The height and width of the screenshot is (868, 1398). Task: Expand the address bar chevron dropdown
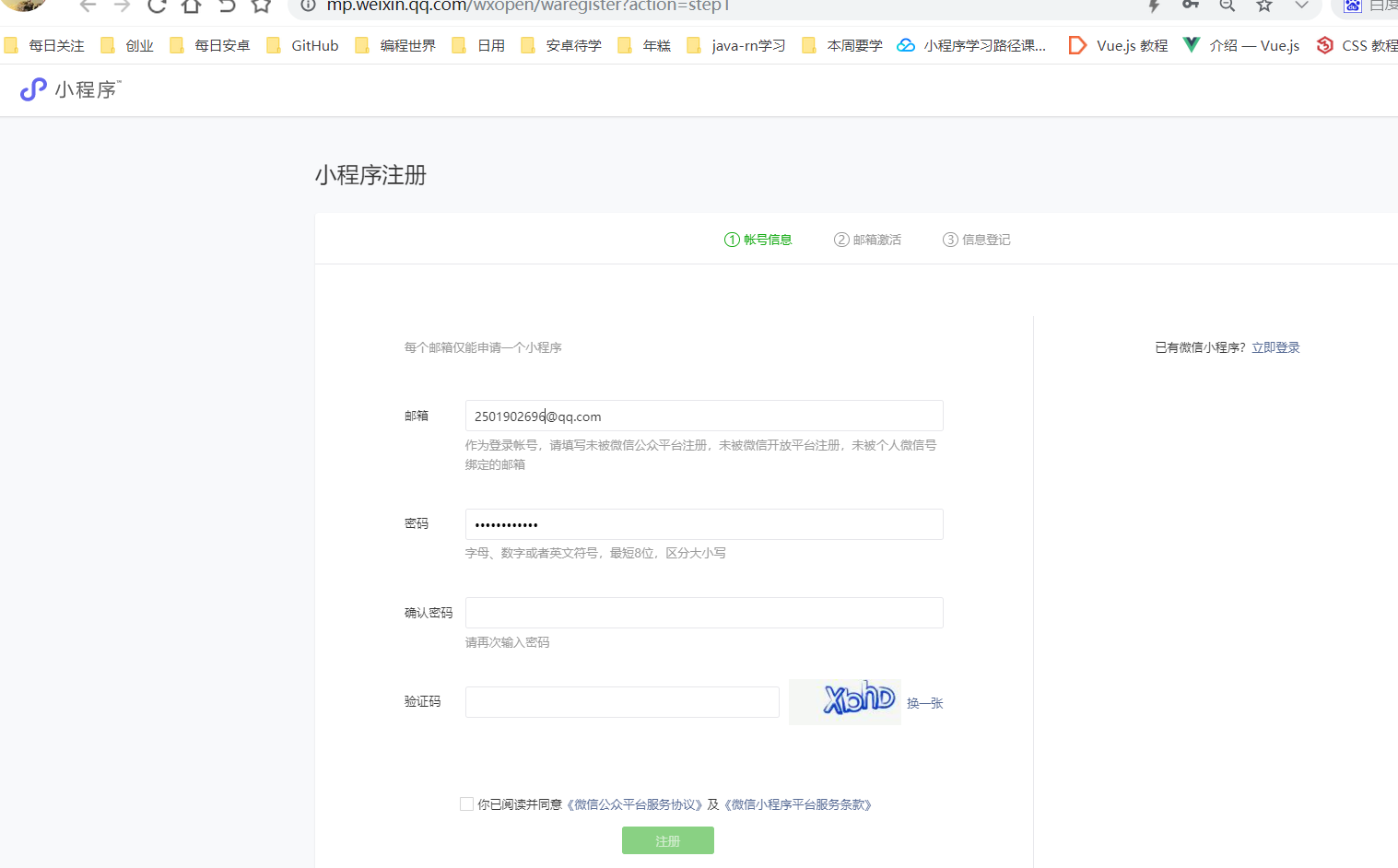pos(1301,6)
